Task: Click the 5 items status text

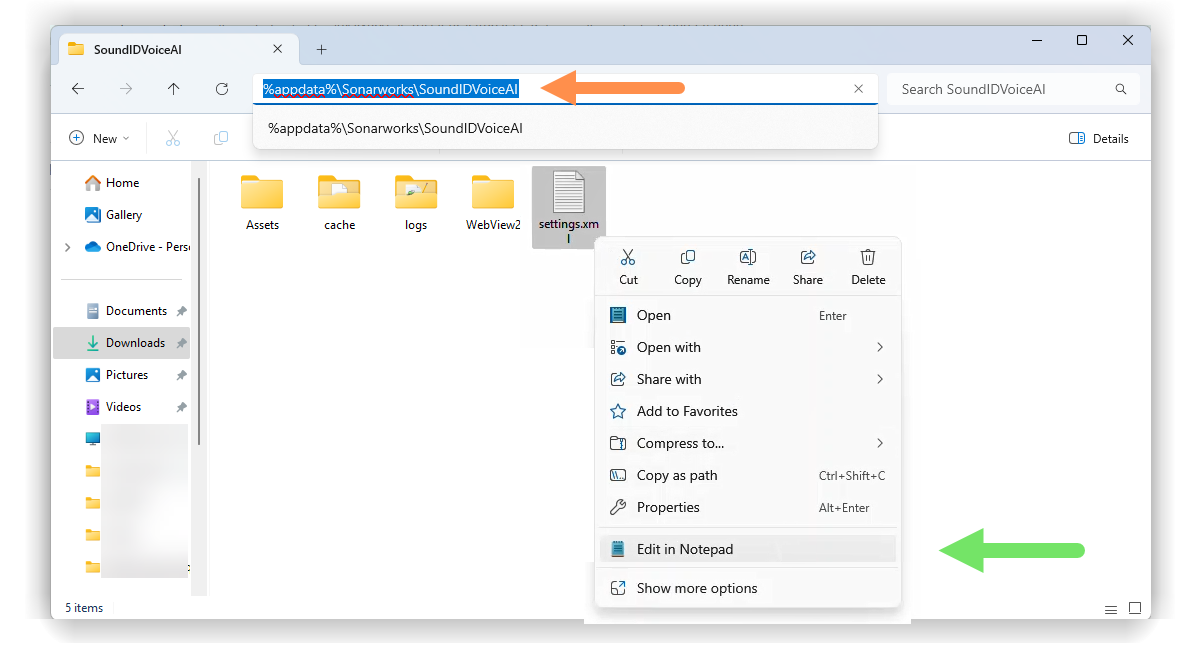Action: 84,608
